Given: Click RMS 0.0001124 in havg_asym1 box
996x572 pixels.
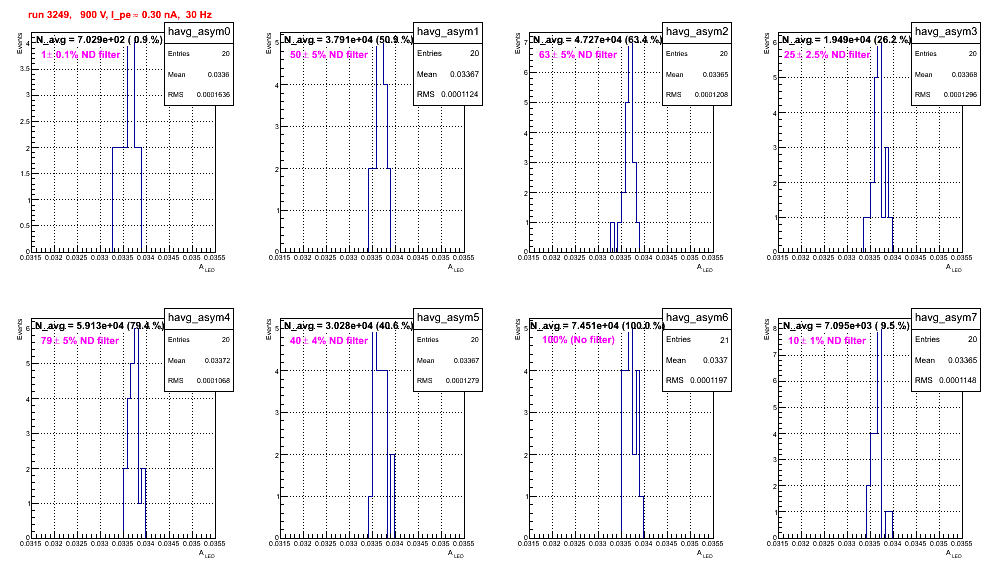Looking at the screenshot, I should point(448,94).
